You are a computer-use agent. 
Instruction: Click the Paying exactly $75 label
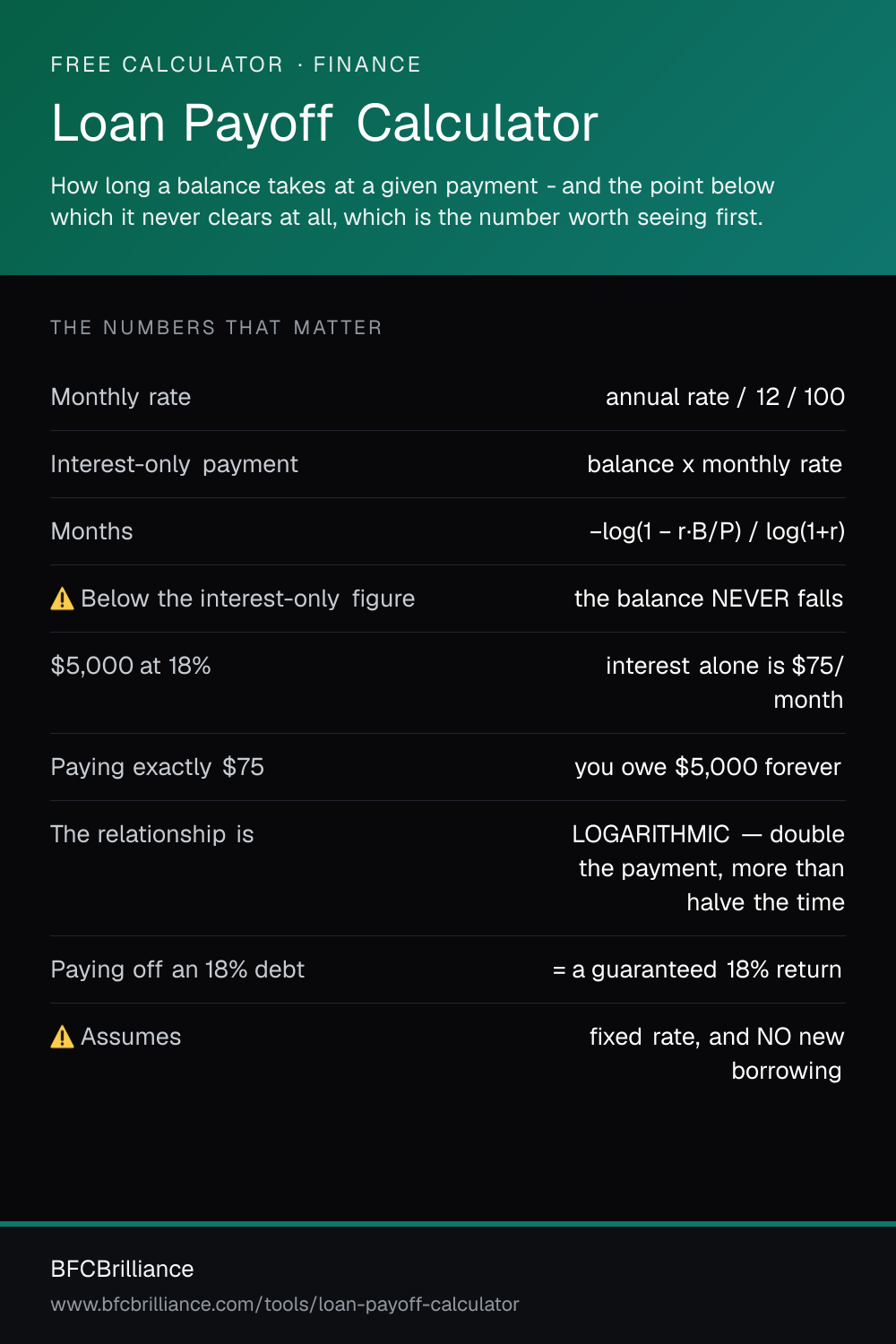pyautogui.click(x=158, y=767)
